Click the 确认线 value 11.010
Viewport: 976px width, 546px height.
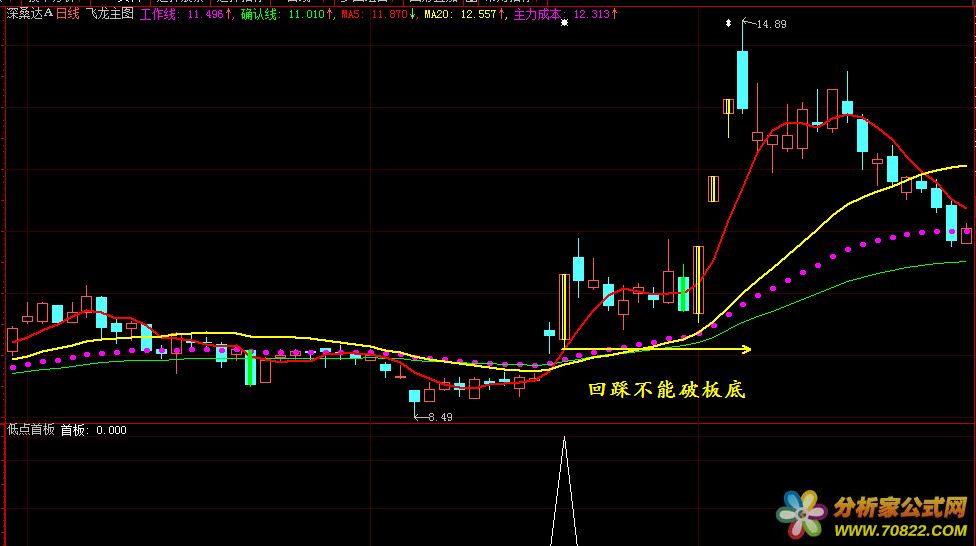(x=307, y=14)
